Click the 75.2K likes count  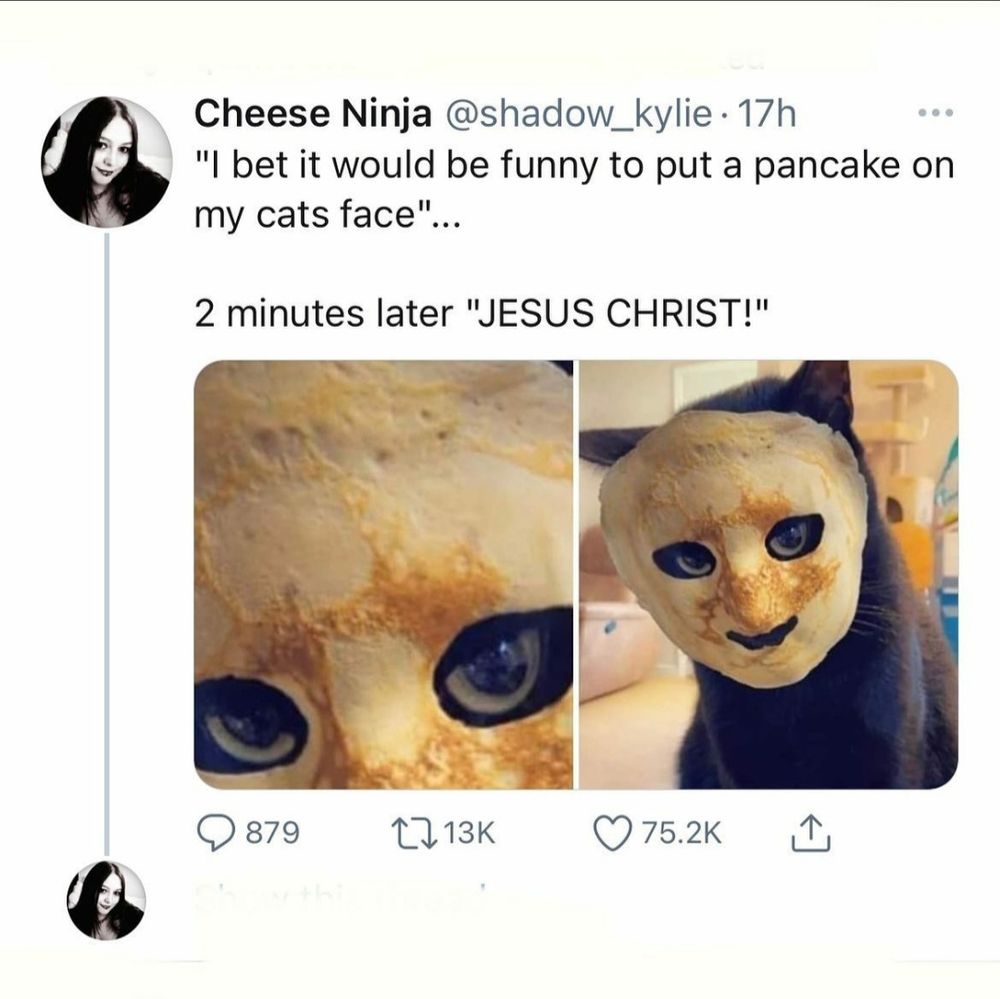pos(681,832)
